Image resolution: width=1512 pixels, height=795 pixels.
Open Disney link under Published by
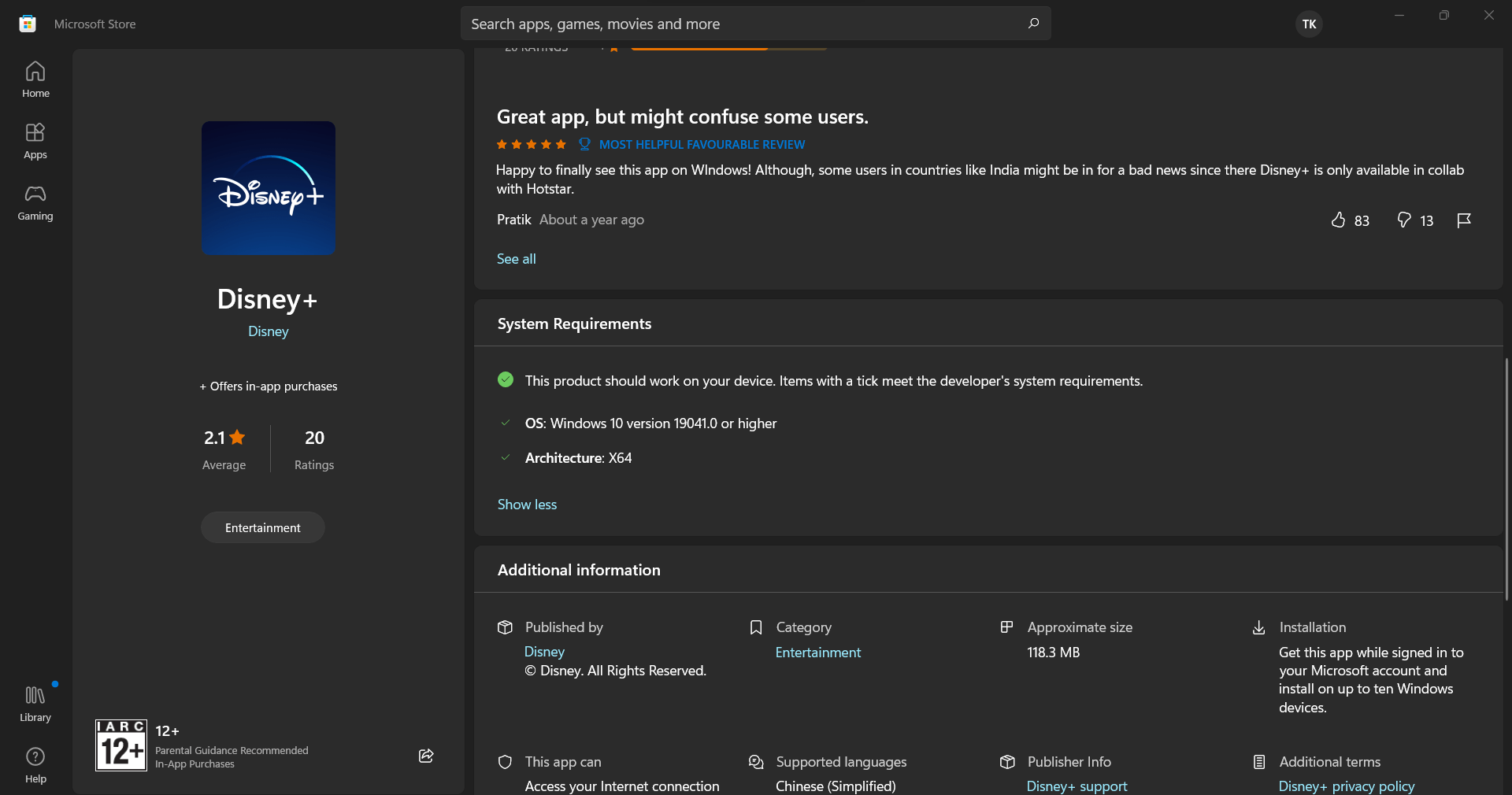tap(545, 652)
